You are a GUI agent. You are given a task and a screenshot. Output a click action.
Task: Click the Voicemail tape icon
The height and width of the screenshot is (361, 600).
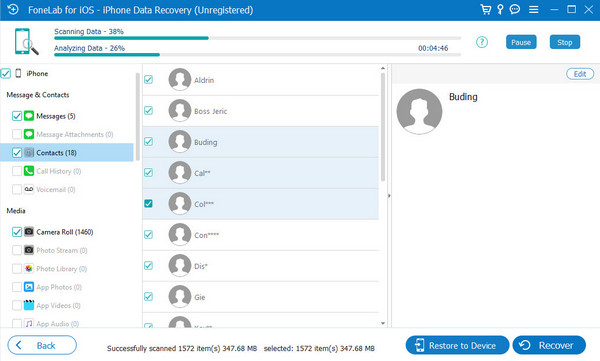click(29, 189)
